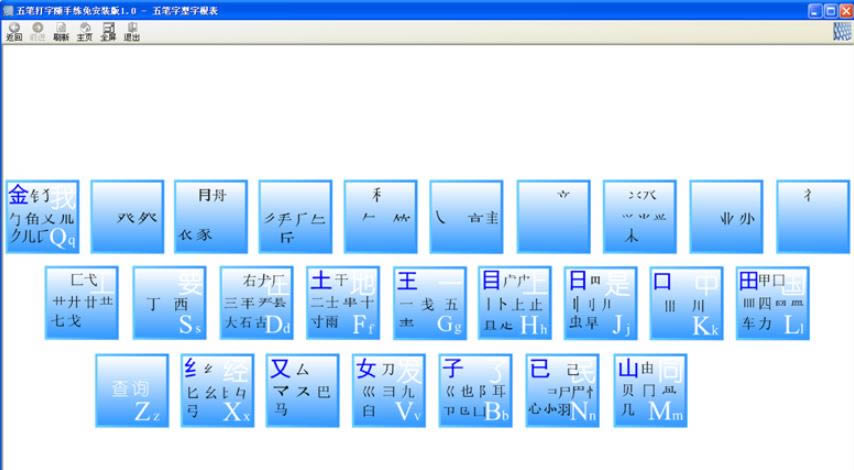
Task: Switch to 全屏 (Fullscreen) mode
Action: pyautogui.click(x=108, y=31)
